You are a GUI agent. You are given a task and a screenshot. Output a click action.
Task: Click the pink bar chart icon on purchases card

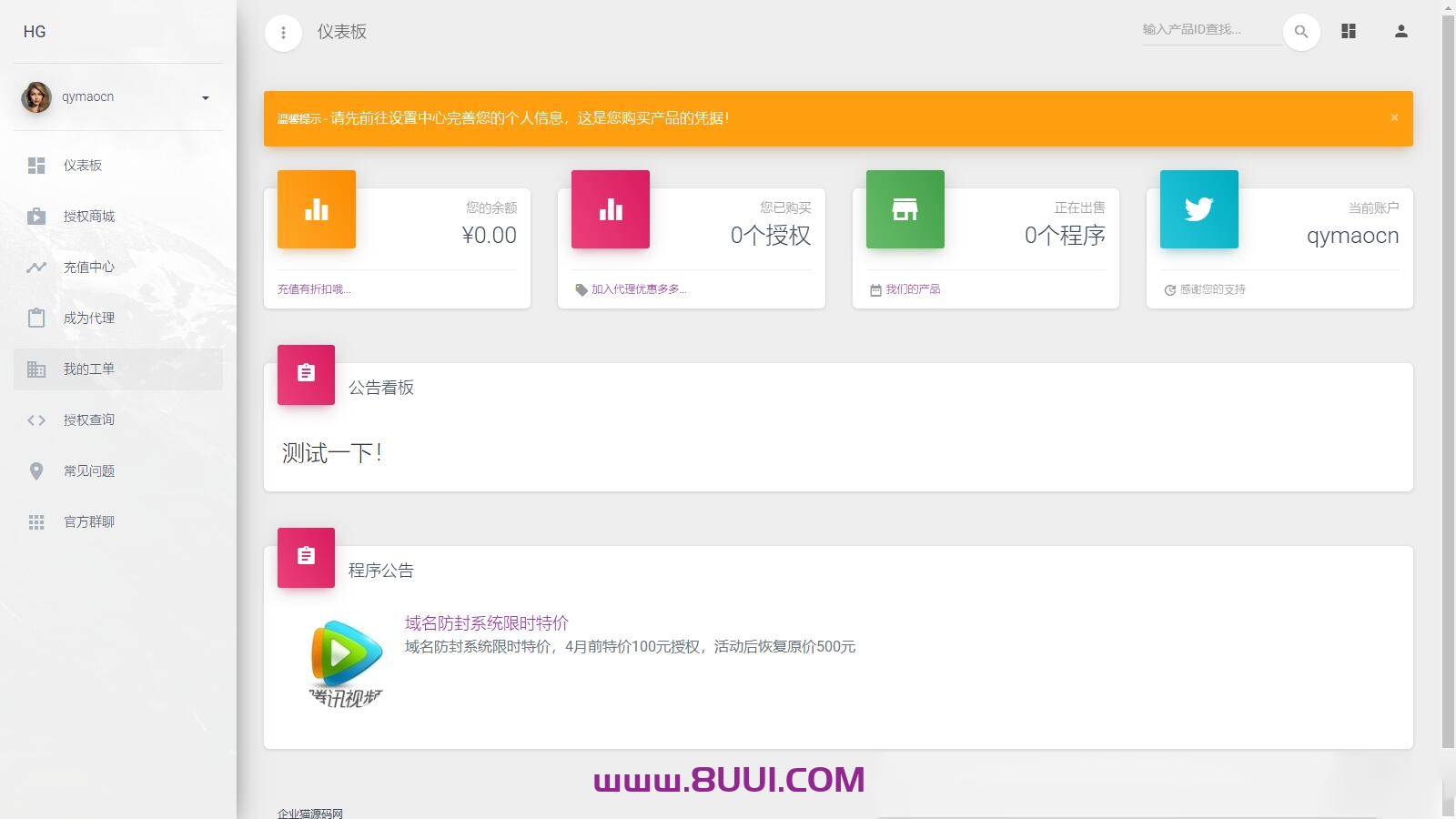[x=610, y=209]
